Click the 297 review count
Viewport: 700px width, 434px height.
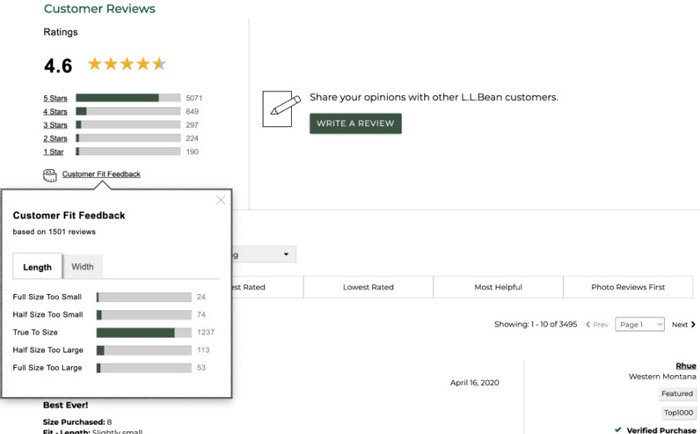point(192,125)
